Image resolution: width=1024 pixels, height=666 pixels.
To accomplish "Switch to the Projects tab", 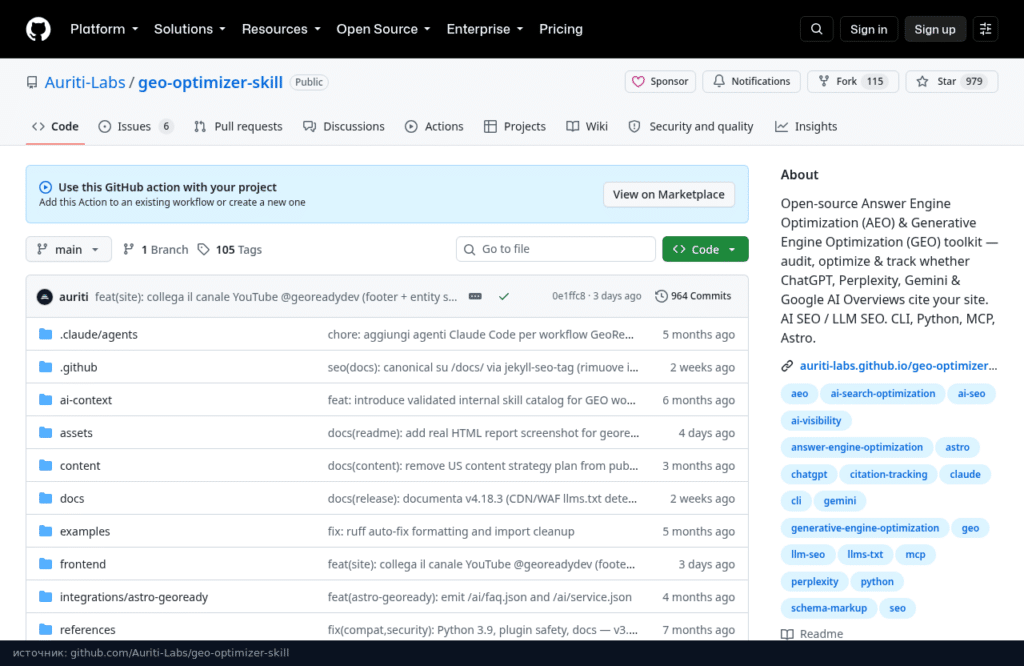I will coord(515,127).
